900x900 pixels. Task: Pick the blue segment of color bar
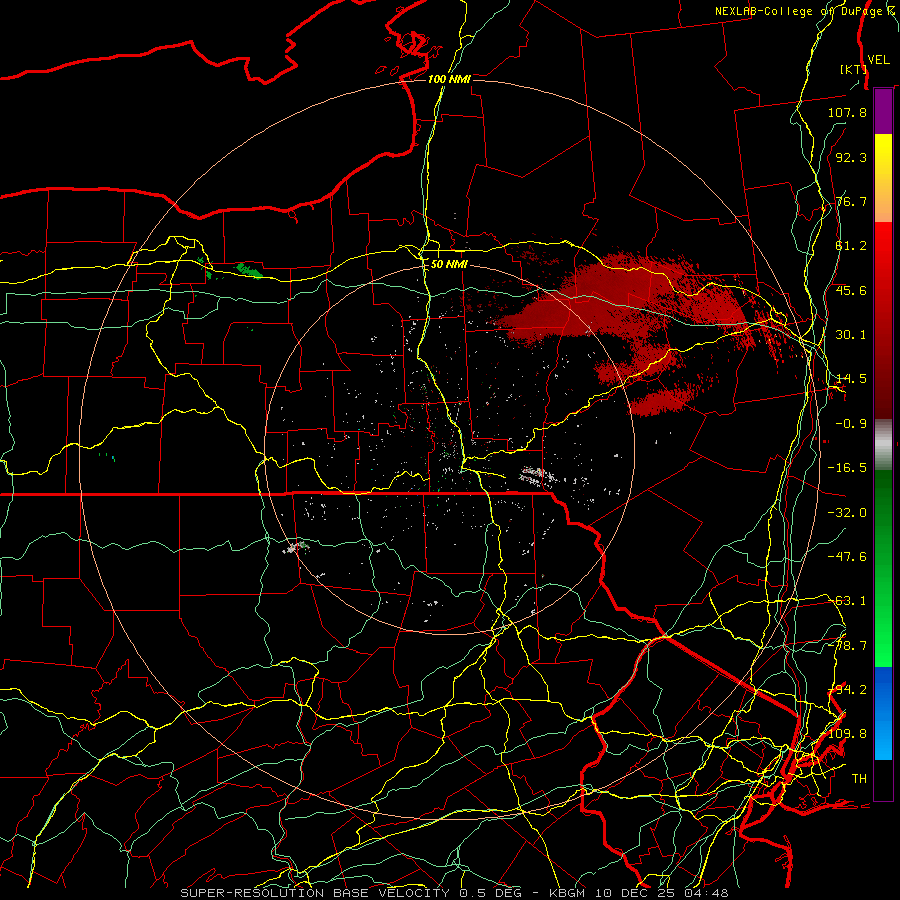[883, 713]
